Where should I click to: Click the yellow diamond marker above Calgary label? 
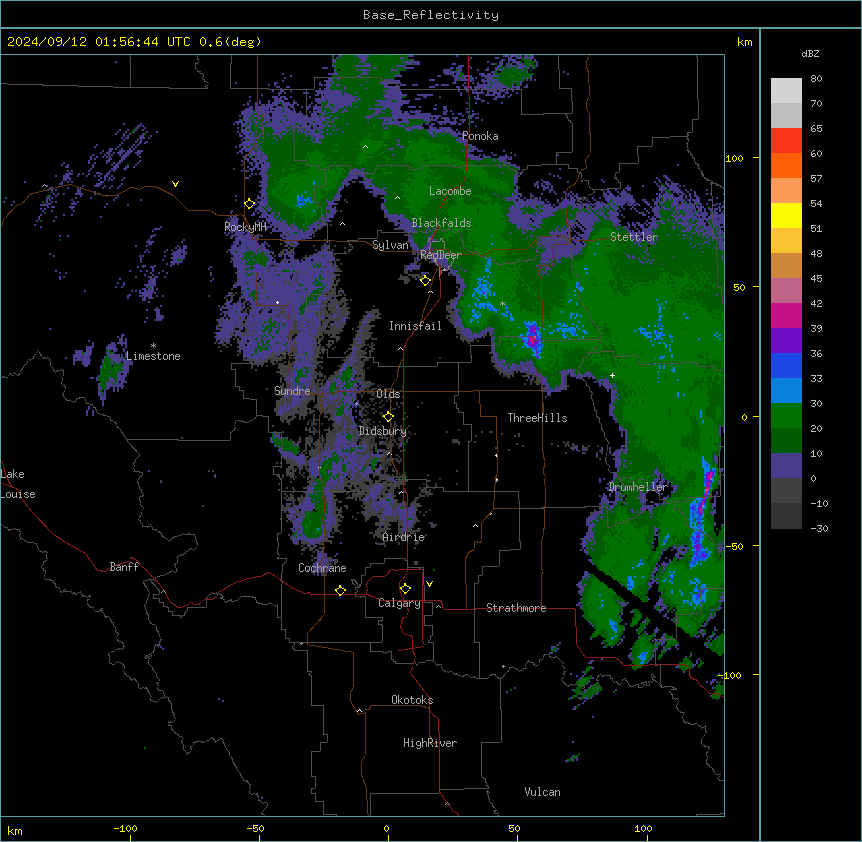[x=405, y=589]
